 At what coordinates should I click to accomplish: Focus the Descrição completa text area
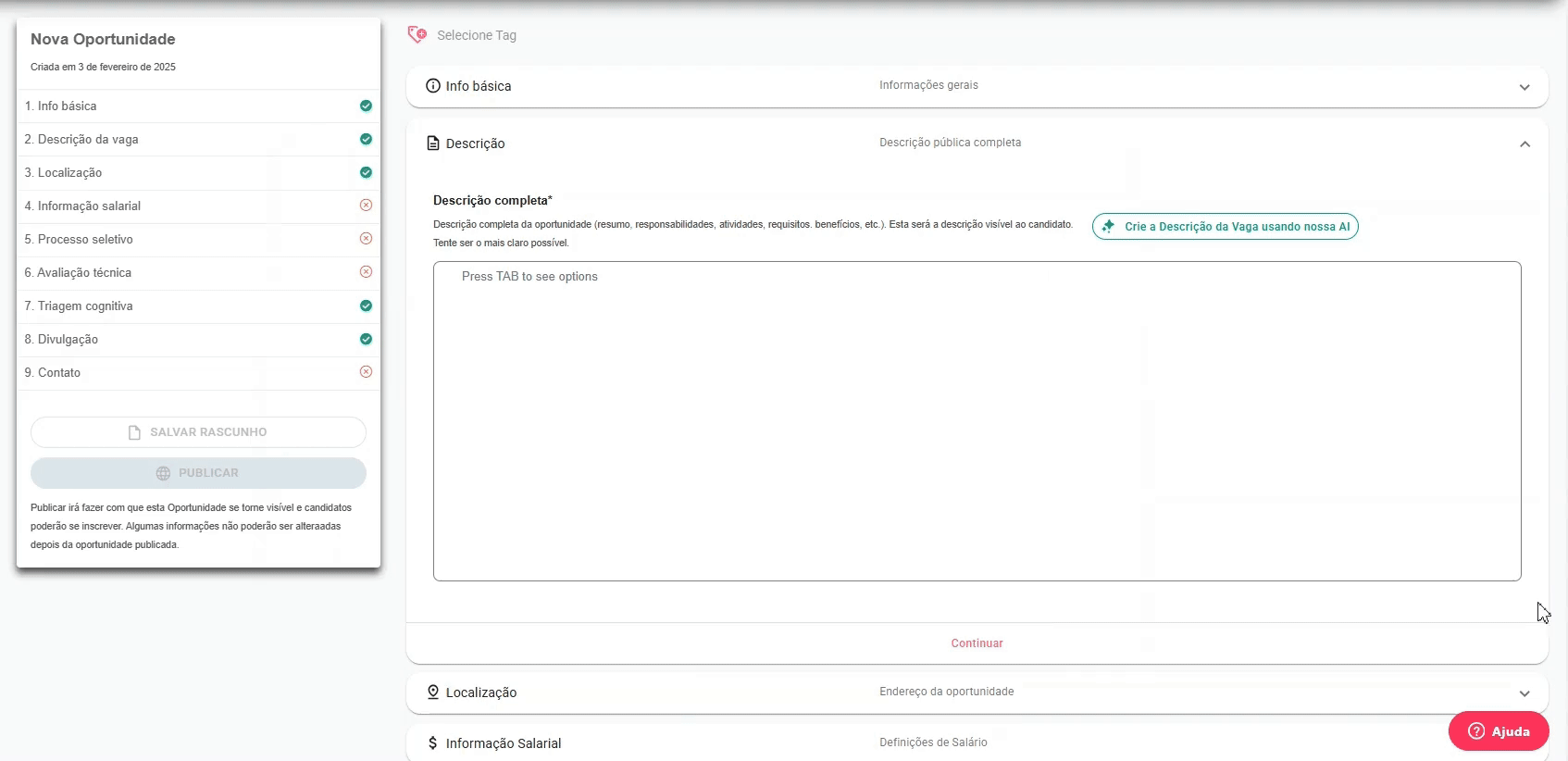977,421
